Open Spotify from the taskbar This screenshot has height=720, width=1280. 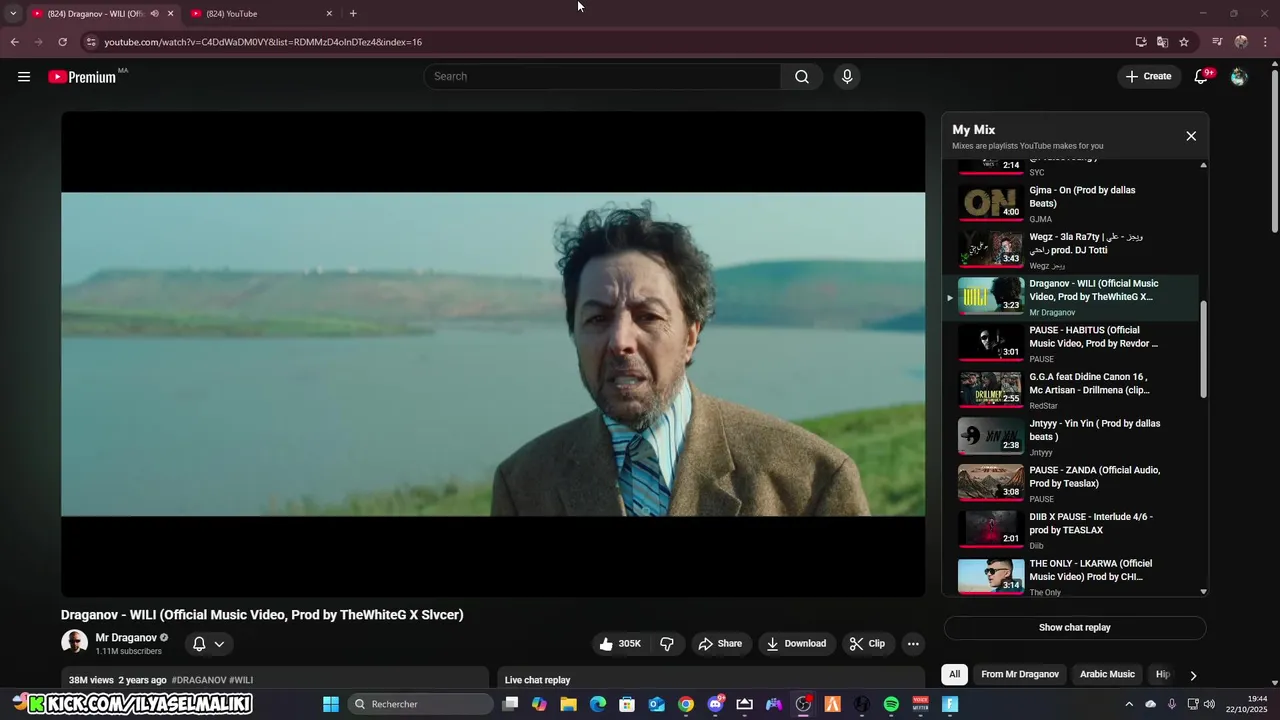click(x=891, y=704)
